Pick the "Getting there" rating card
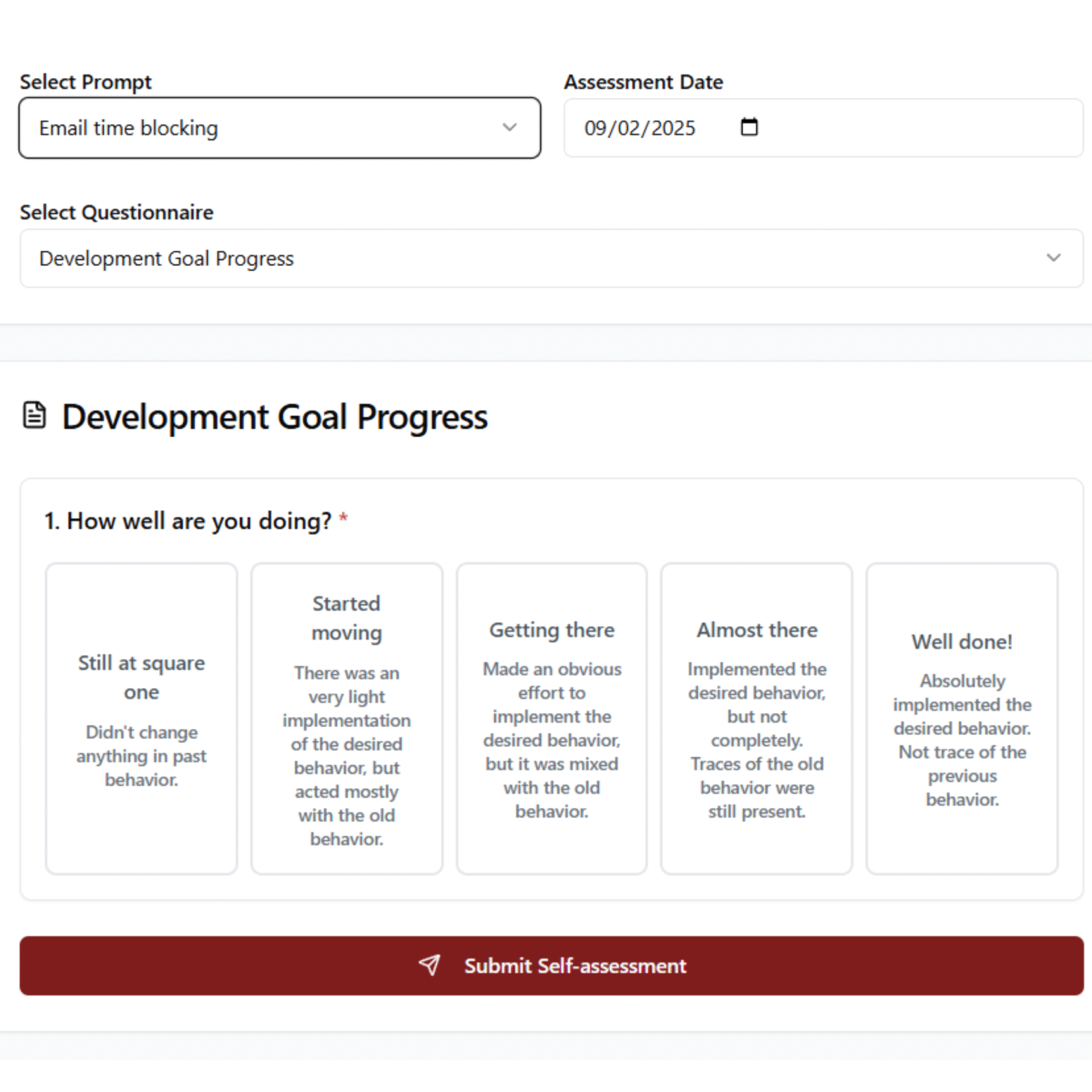1092x1092 pixels. (552, 719)
